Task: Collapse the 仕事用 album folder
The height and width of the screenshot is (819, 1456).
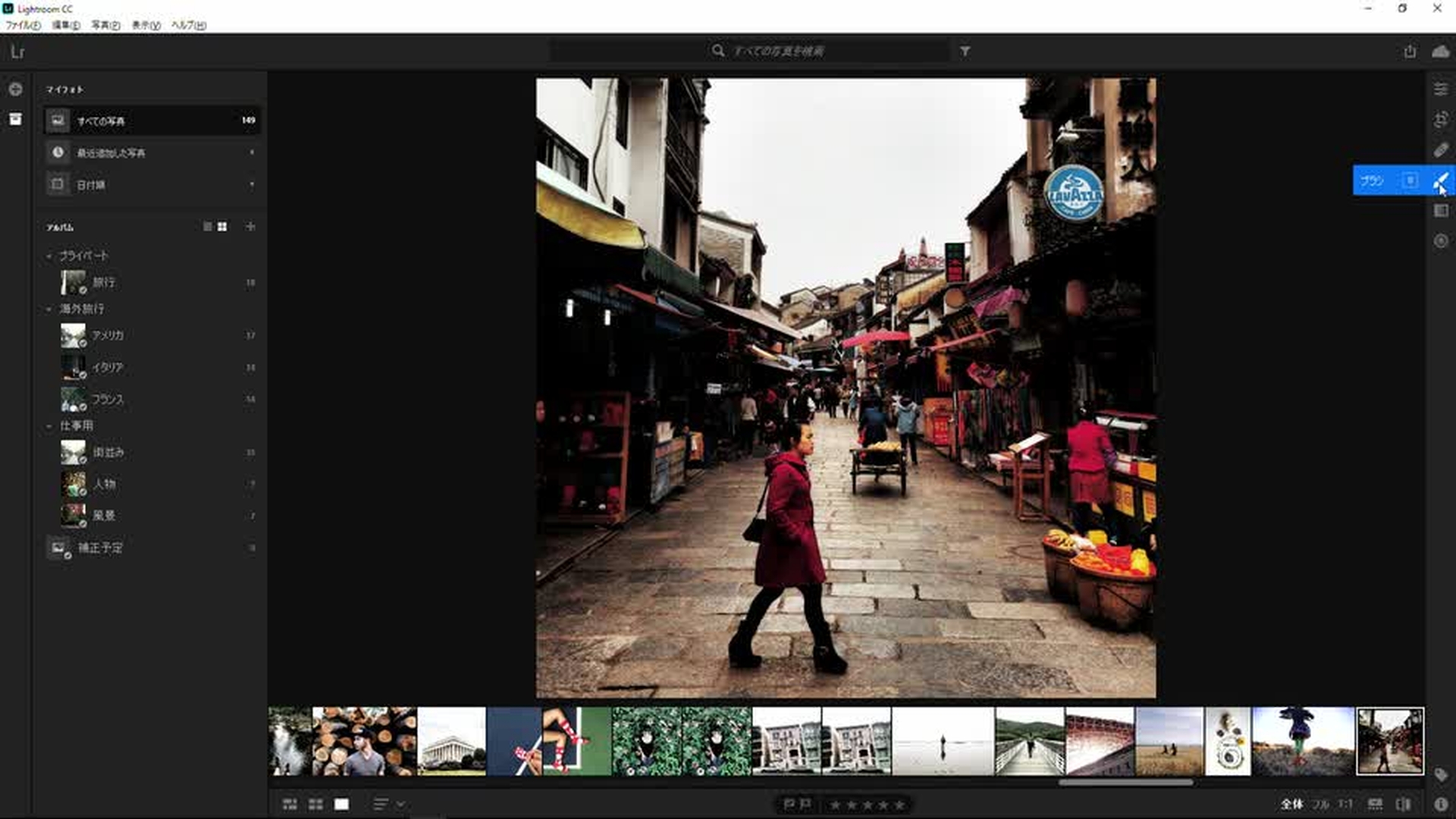Action: click(49, 426)
